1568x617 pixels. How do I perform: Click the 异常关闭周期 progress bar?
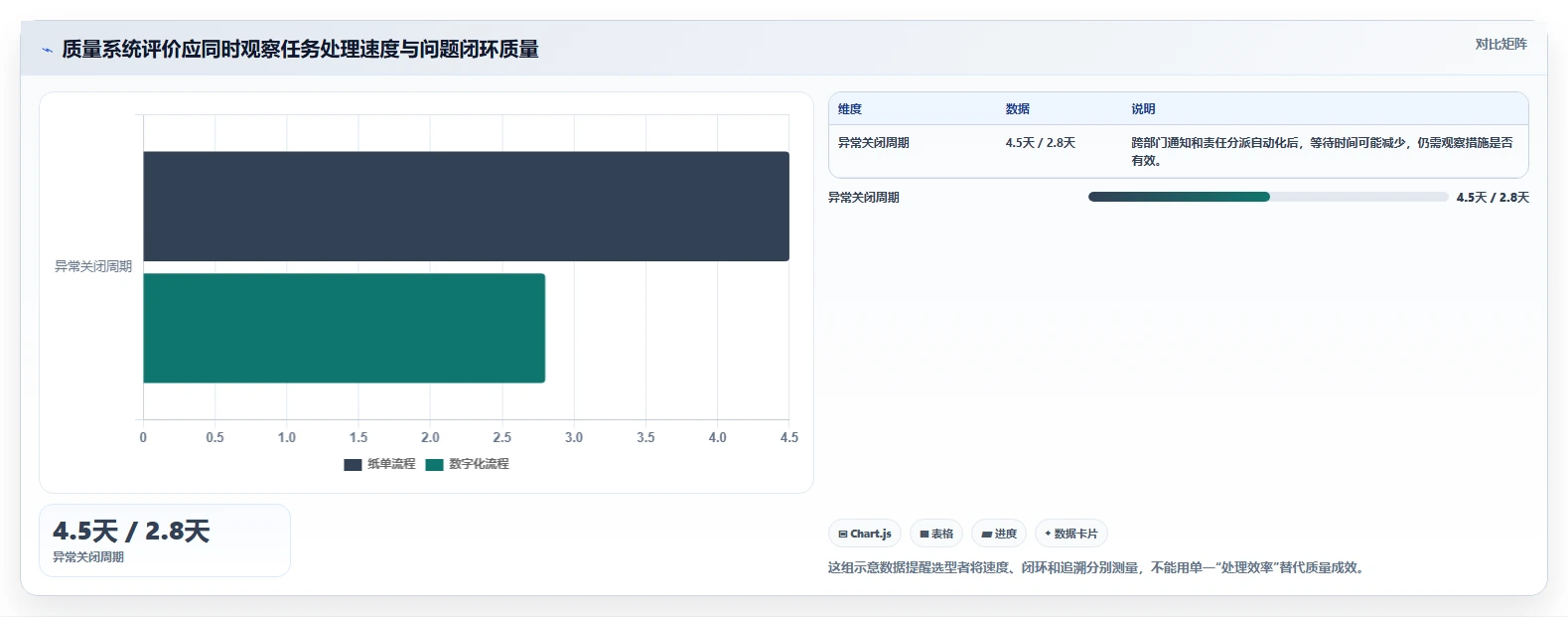coord(1268,197)
